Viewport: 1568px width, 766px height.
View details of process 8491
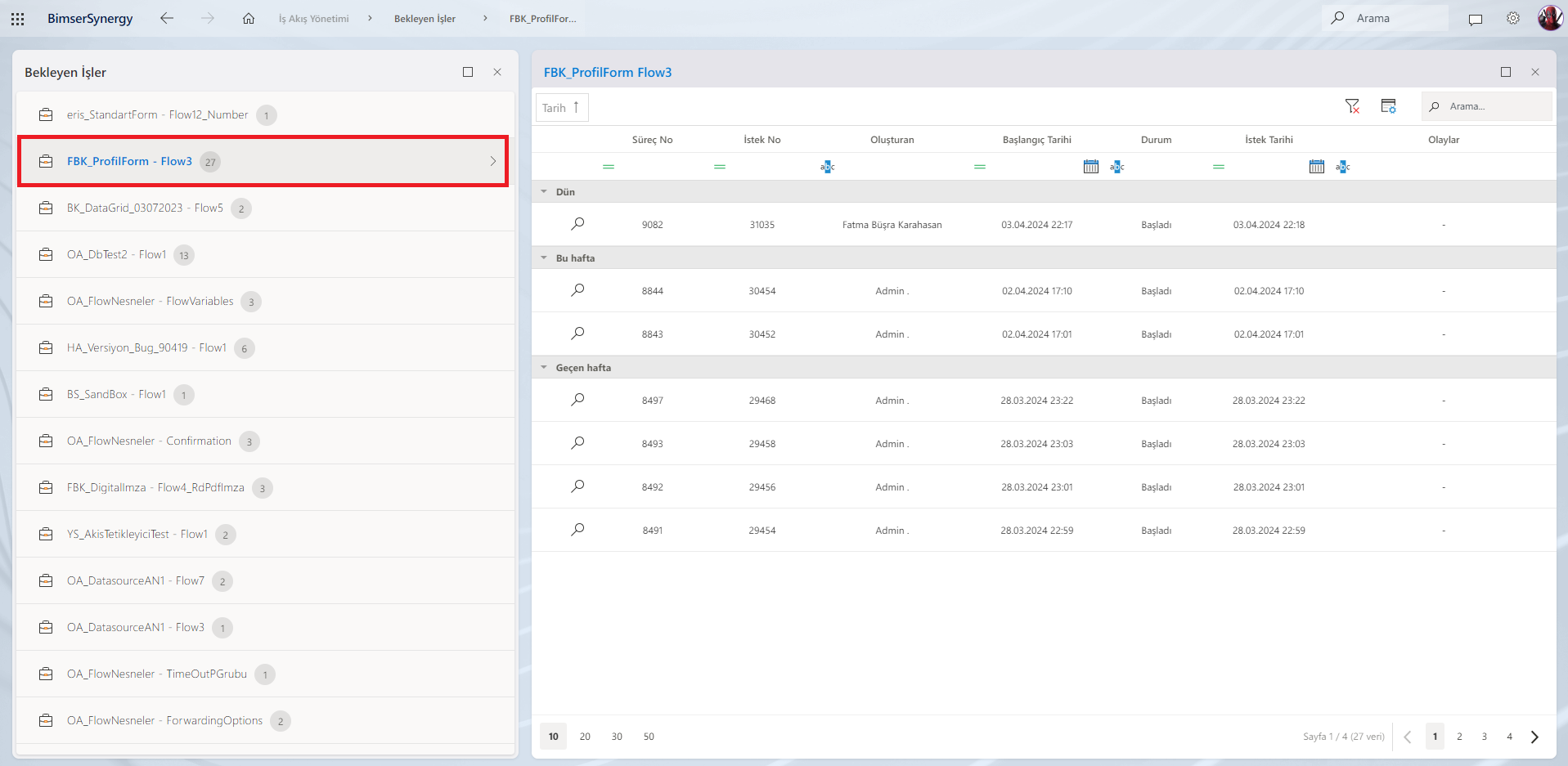577,530
